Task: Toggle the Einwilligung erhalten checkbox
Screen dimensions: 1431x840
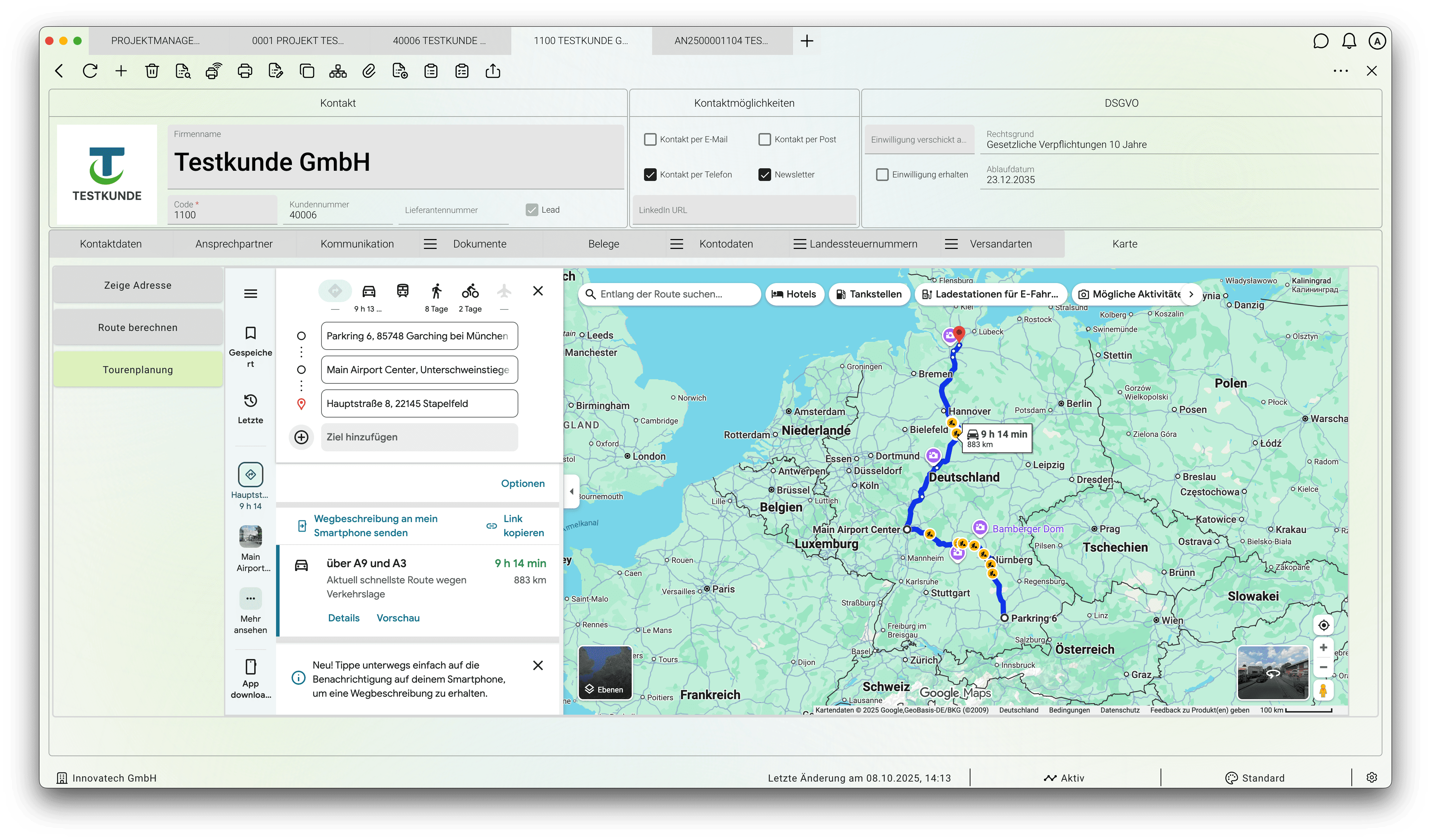Action: click(x=882, y=175)
